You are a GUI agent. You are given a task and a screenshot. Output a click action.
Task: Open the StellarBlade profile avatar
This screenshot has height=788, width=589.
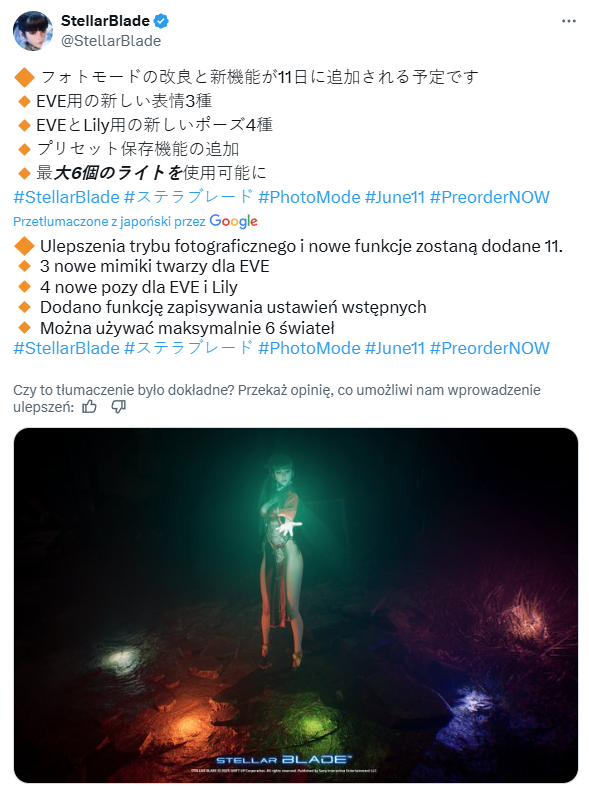pos(33,31)
